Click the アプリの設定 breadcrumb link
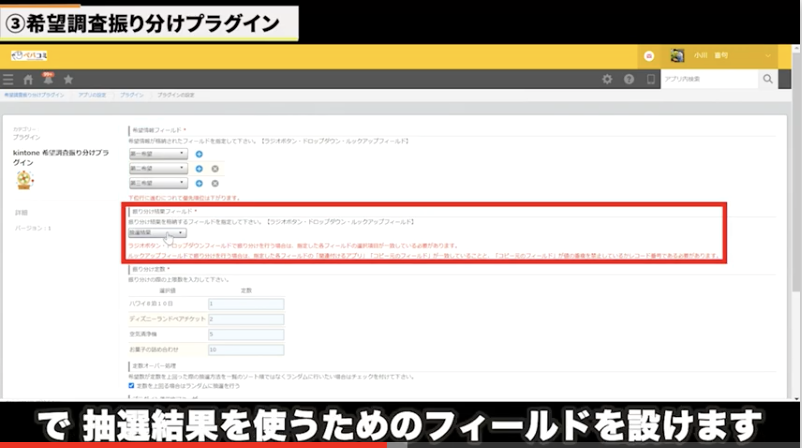Image resolution: width=802 pixels, height=448 pixels. (92, 95)
